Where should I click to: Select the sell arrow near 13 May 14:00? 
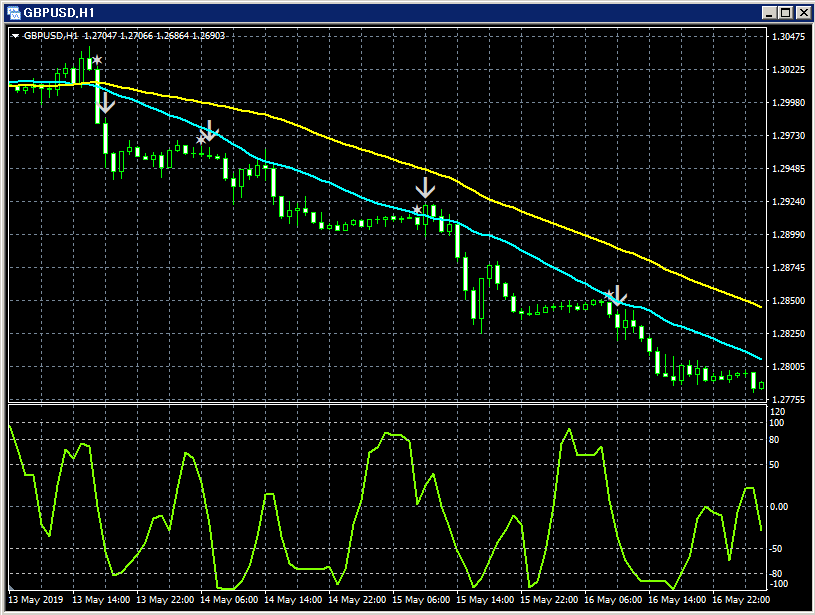tap(106, 103)
